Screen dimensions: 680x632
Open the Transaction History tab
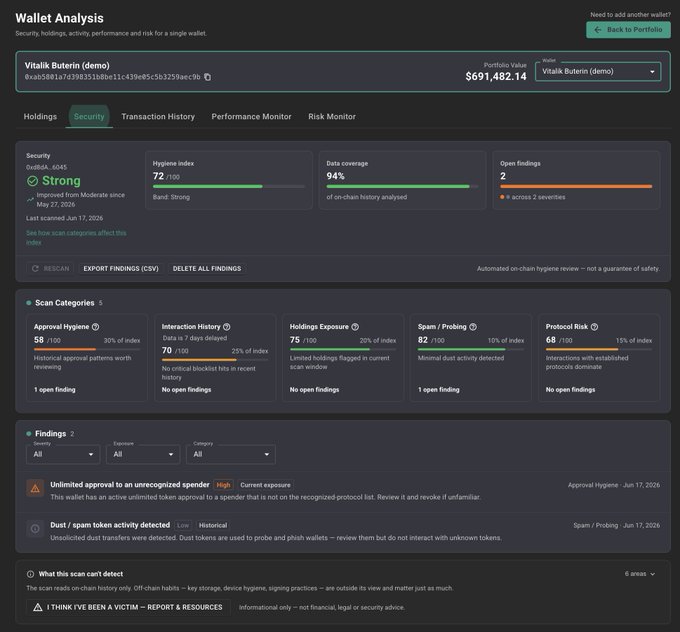tap(158, 117)
